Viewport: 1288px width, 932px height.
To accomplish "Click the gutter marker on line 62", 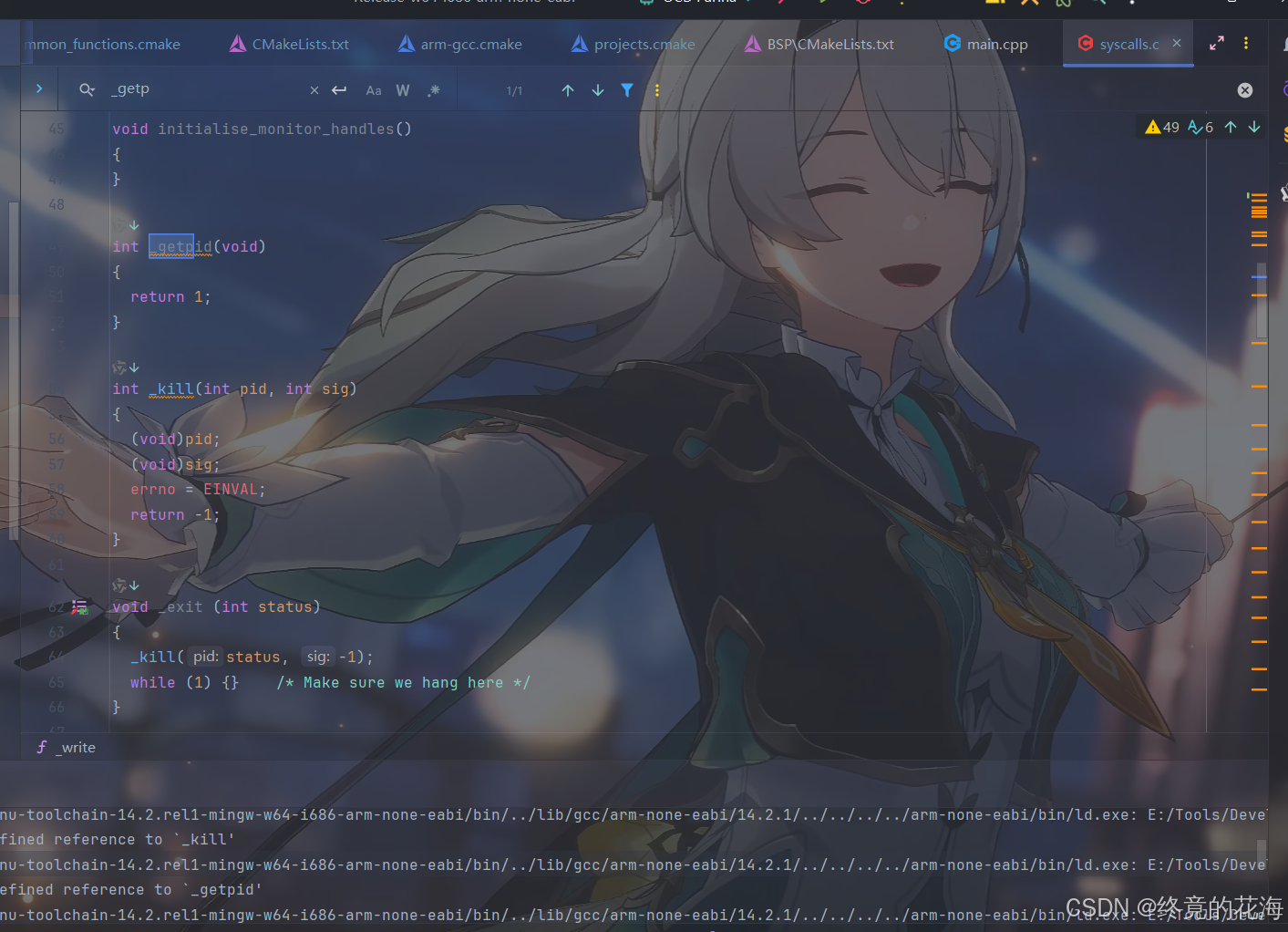I will coord(79,606).
